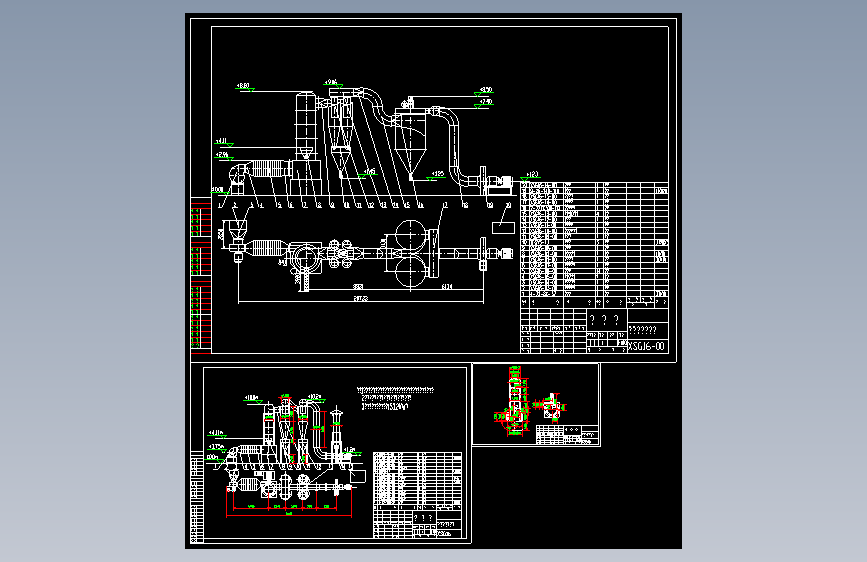Click the notes text block in the lower-left sheet
The image size is (867, 562).
point(396,398)
